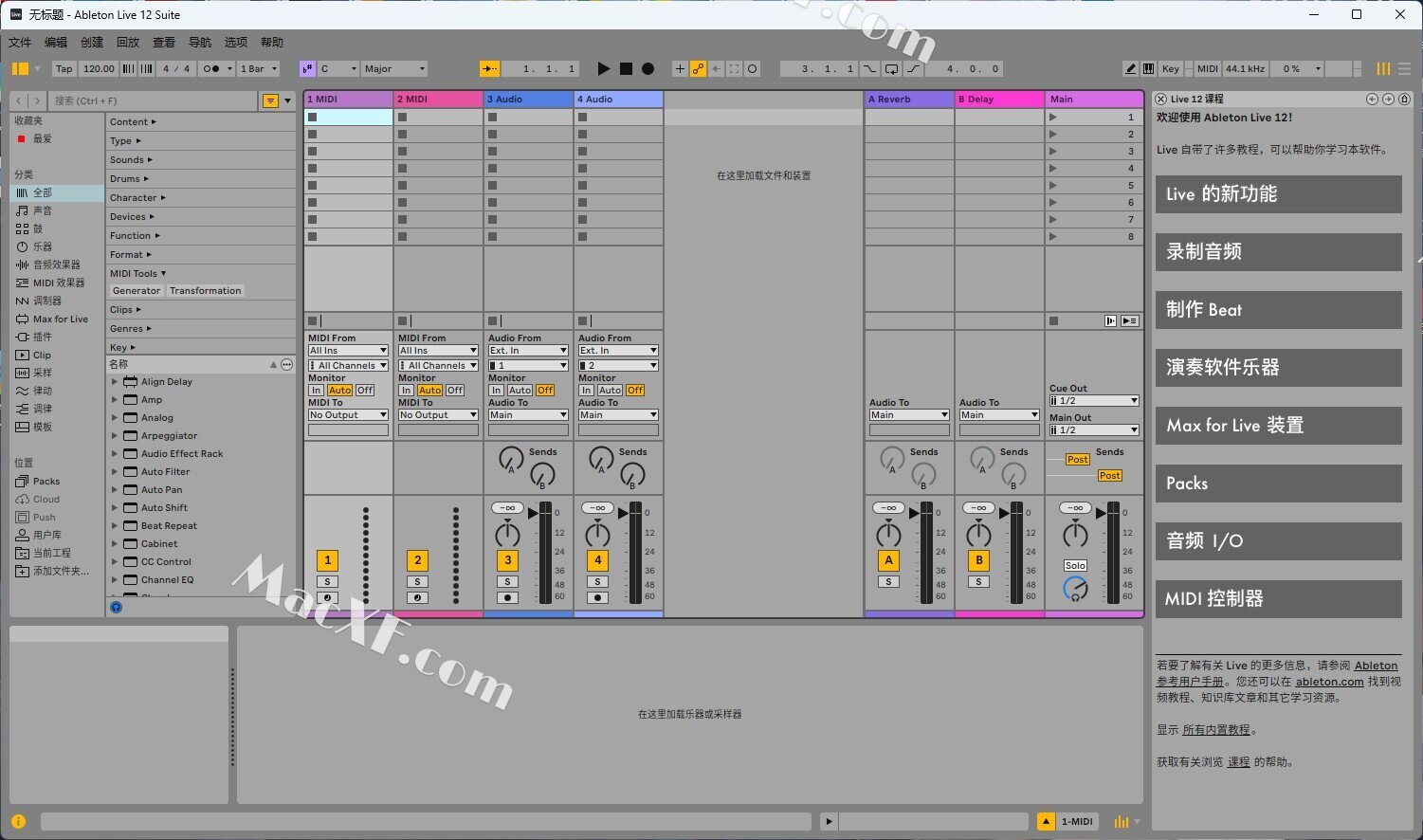Click the Stop All Clips button
Viewport: 1423px width, 840px height.
pyautogui.click(x=1053, y=321)
